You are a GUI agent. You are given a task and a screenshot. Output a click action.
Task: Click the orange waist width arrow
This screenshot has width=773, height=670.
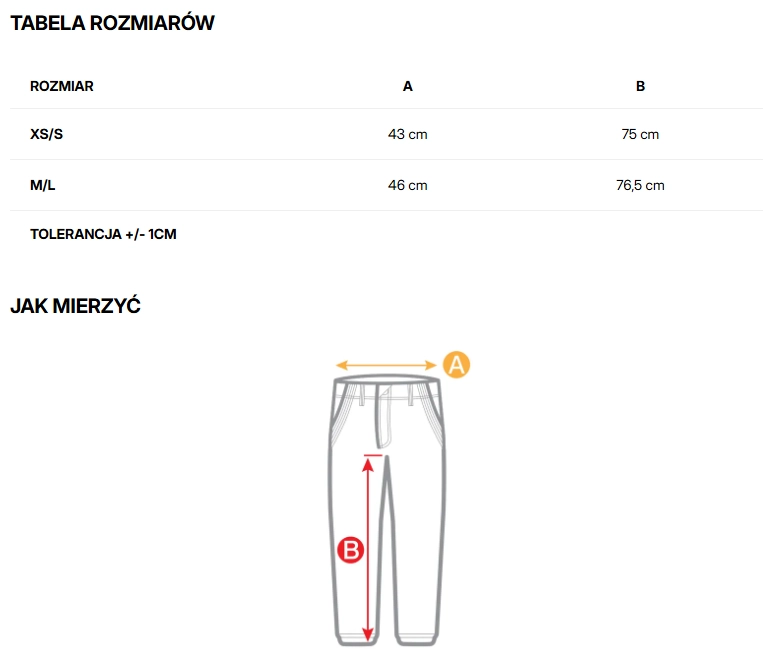point(386,365)
